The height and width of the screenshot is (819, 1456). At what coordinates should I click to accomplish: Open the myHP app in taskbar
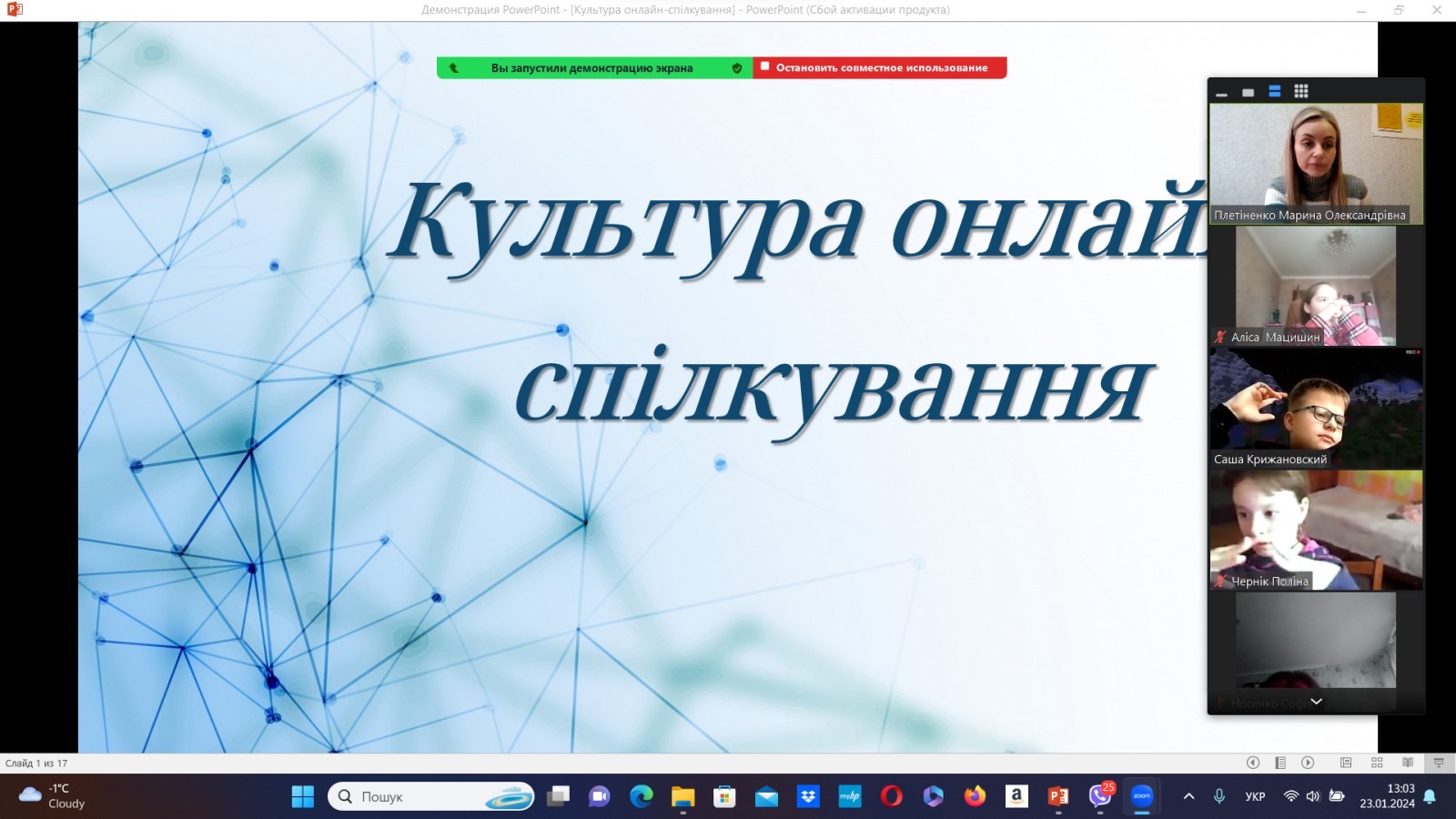(x=850, y=796)
